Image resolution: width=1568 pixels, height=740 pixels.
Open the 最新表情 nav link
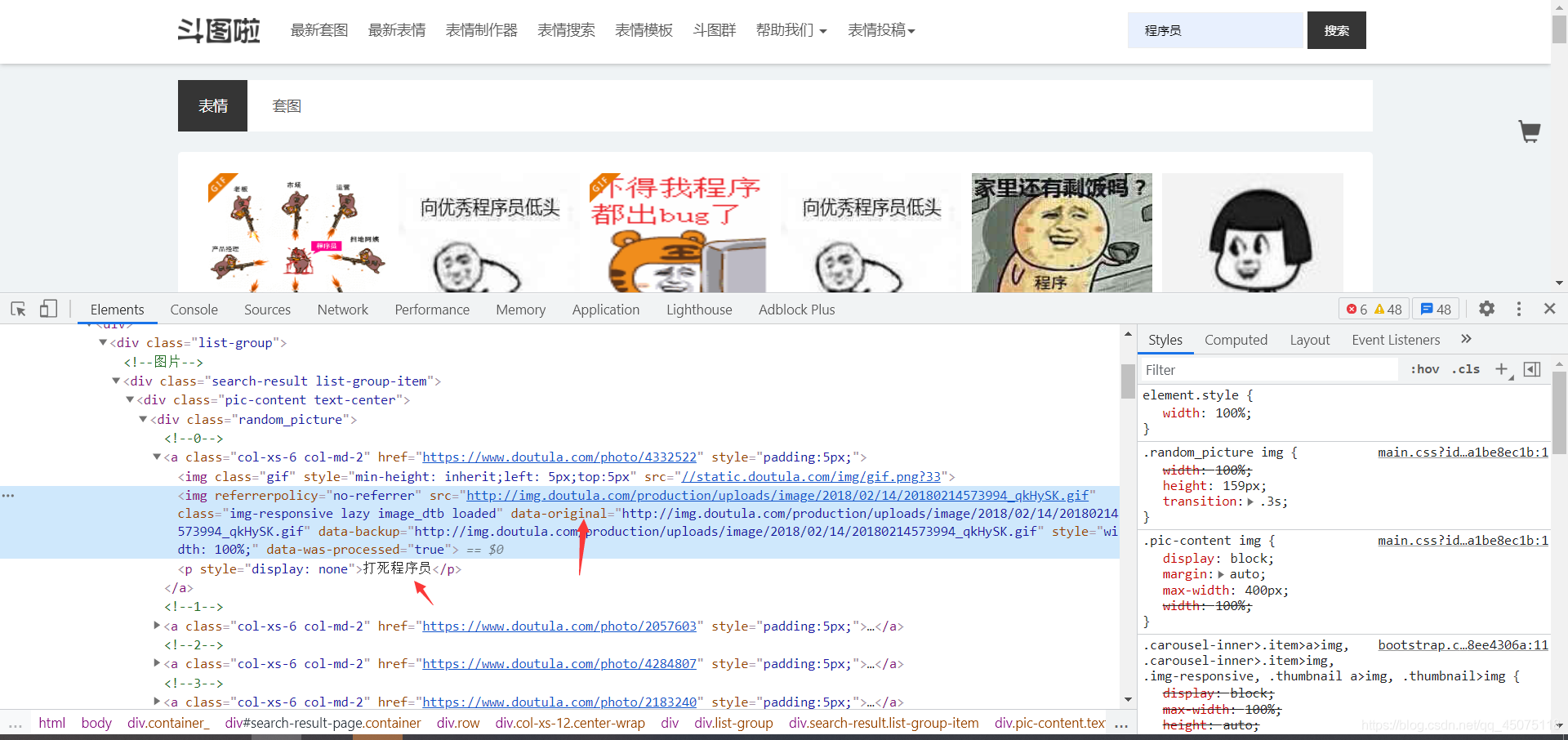click(x=397, y=30)
